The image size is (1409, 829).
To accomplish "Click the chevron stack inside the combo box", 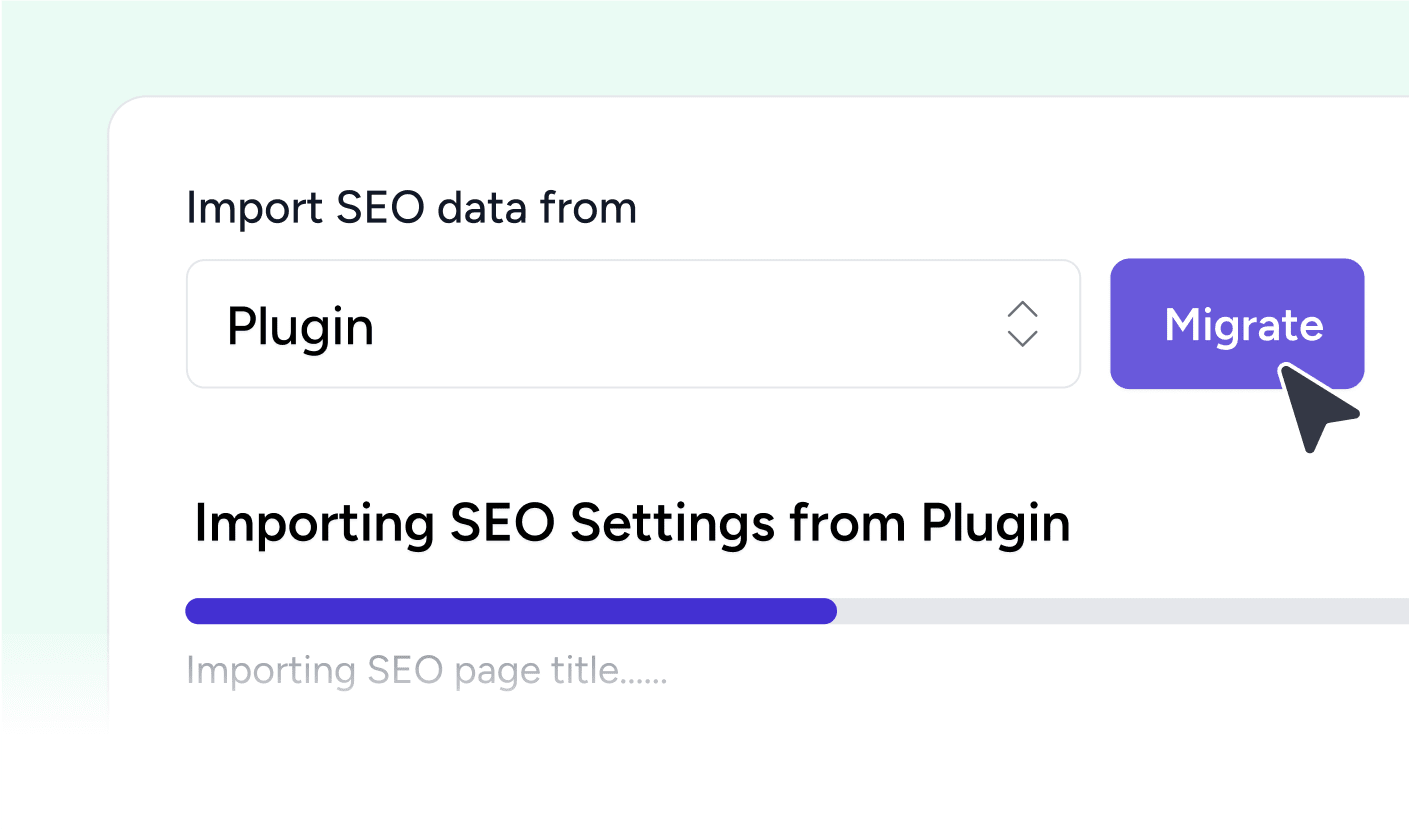I will tap(1022, 324).
